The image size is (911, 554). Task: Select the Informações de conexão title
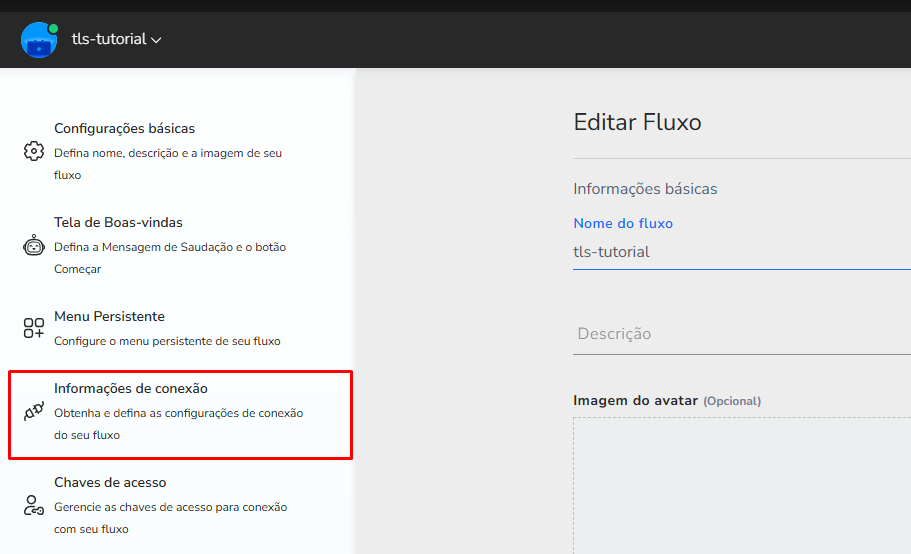(x=130, y=389)
